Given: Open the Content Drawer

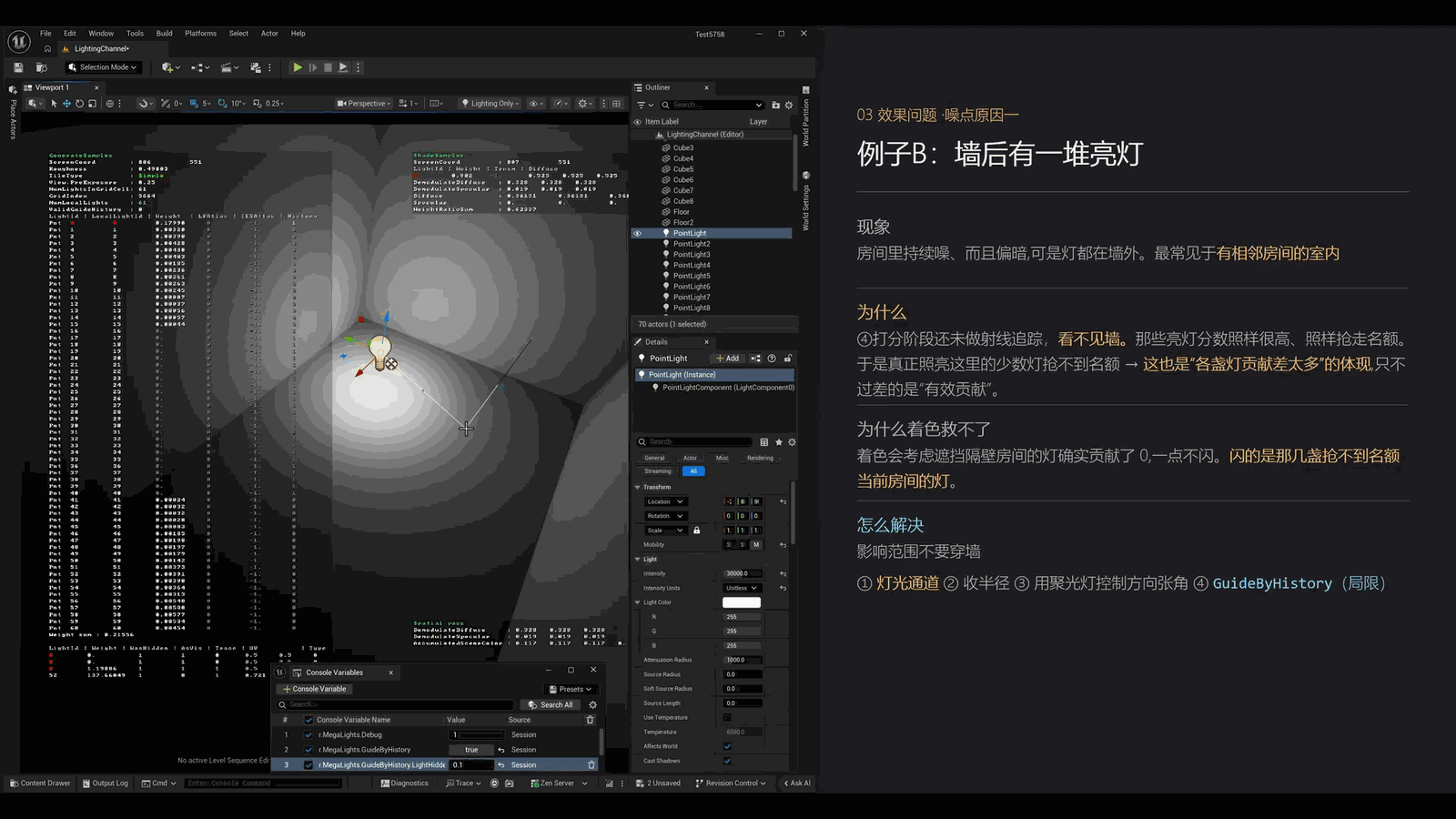Looking at the screenshot, I should [x=40, y=784].
